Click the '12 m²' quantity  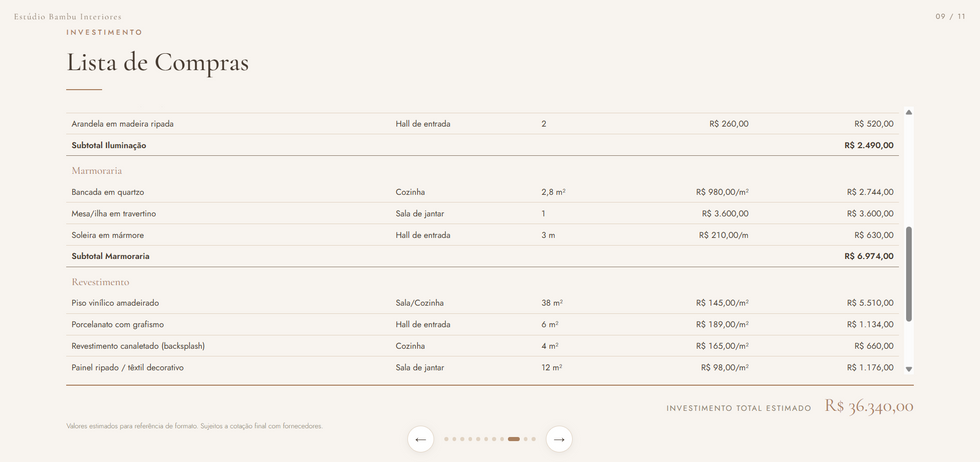tap(552, 368)
